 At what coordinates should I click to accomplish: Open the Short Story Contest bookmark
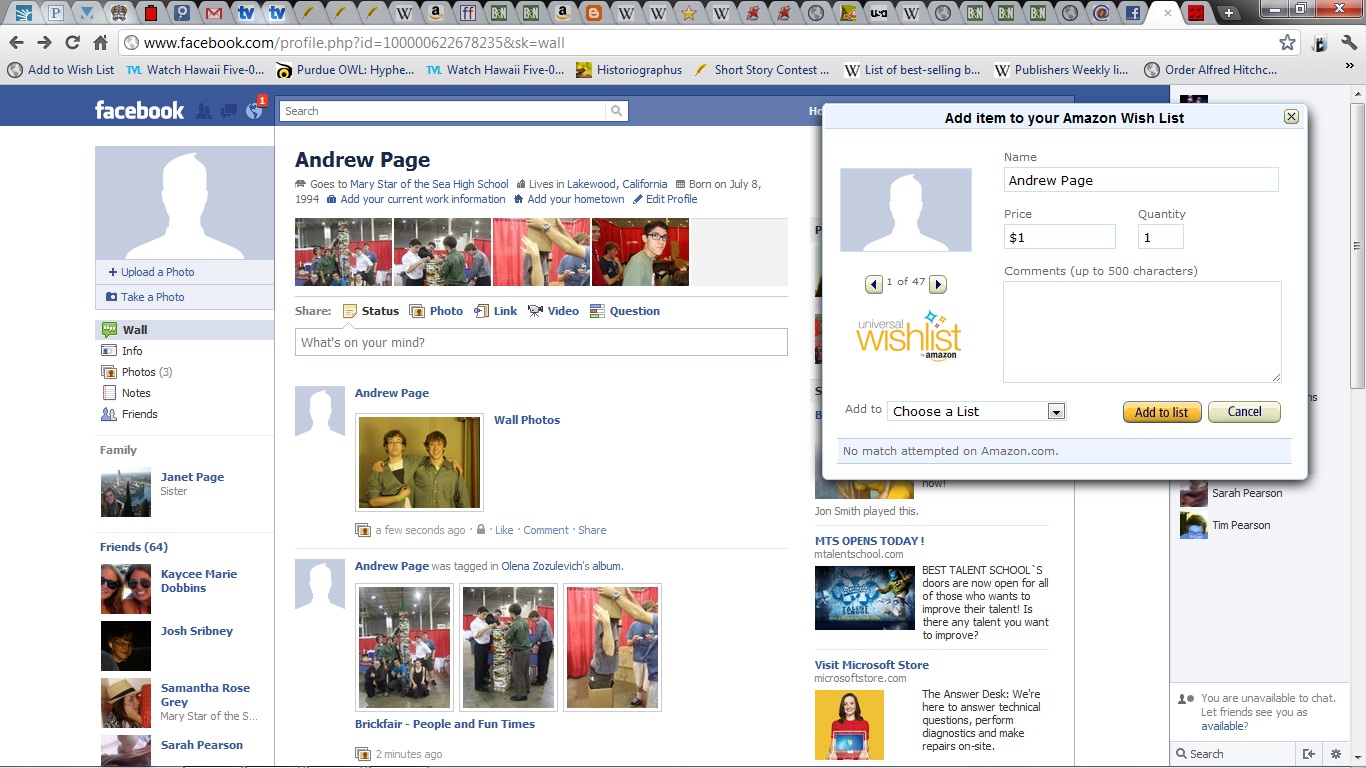[762, 70]
